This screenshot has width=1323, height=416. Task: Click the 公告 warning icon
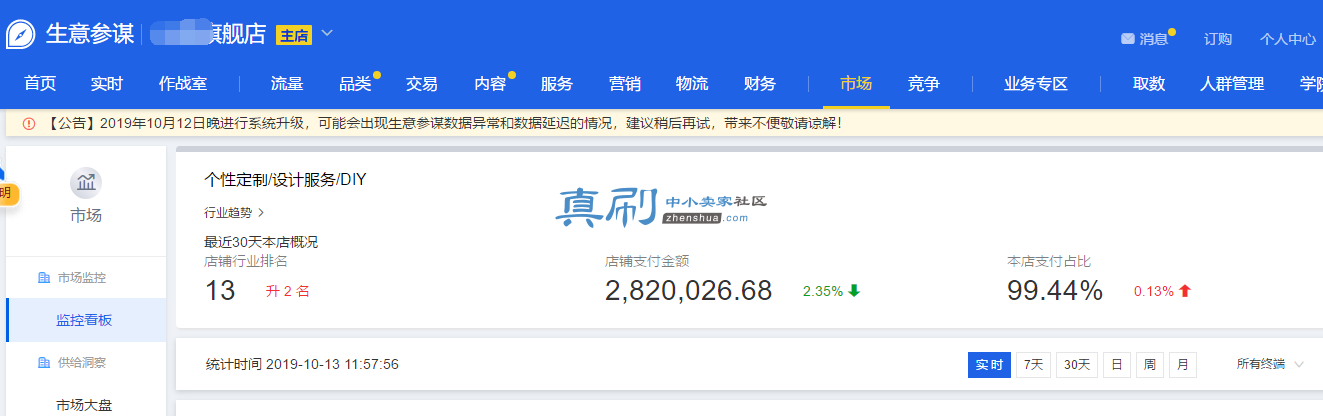click(x=28, y=124)
